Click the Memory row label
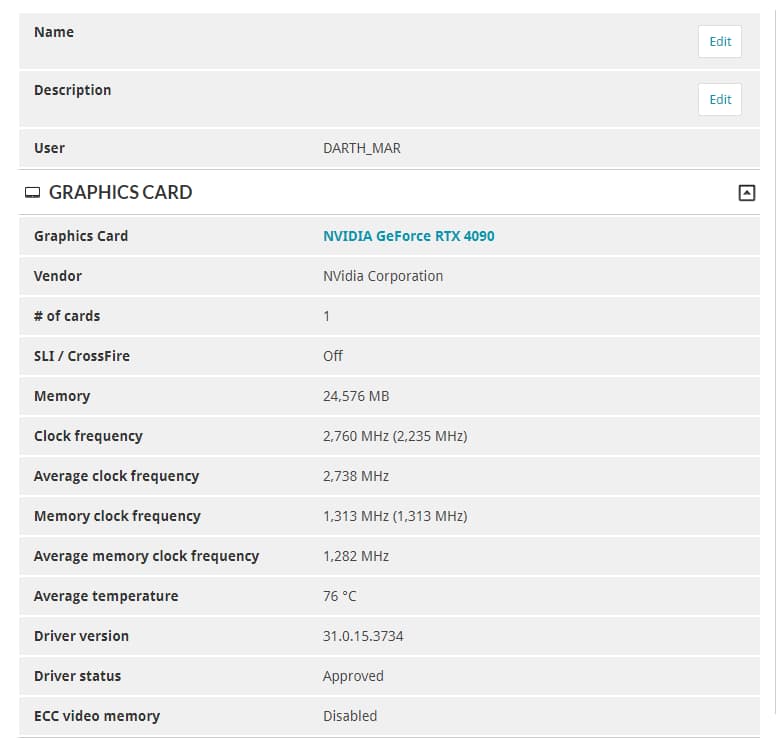 click(62, 396)
